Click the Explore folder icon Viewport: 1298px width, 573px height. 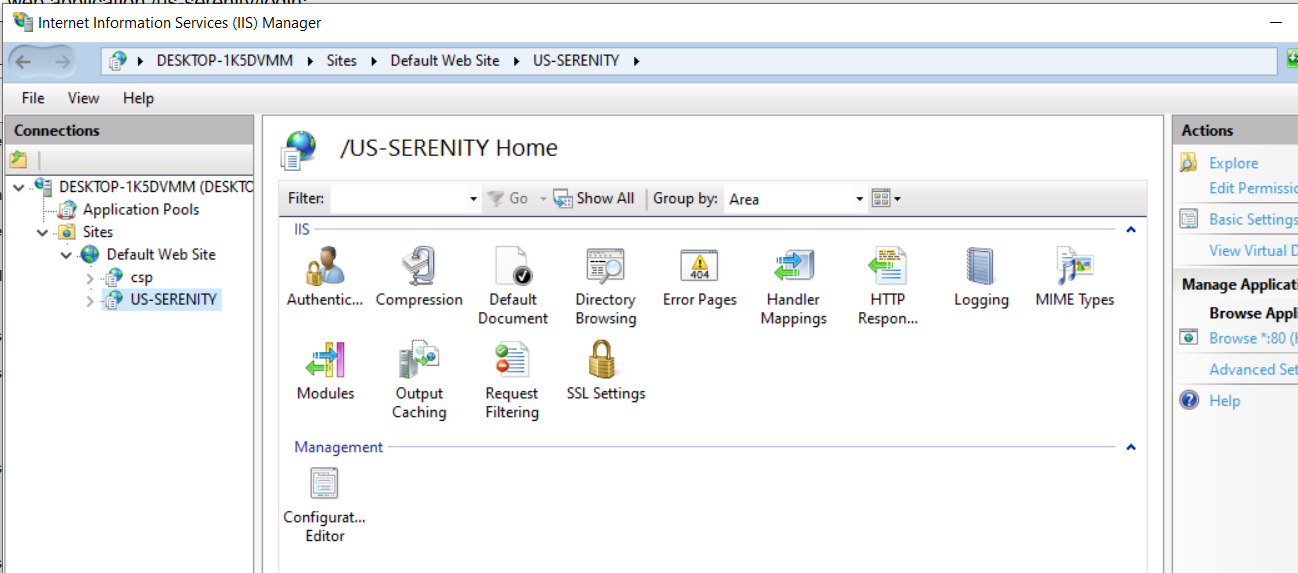(x=1189, y=163)
